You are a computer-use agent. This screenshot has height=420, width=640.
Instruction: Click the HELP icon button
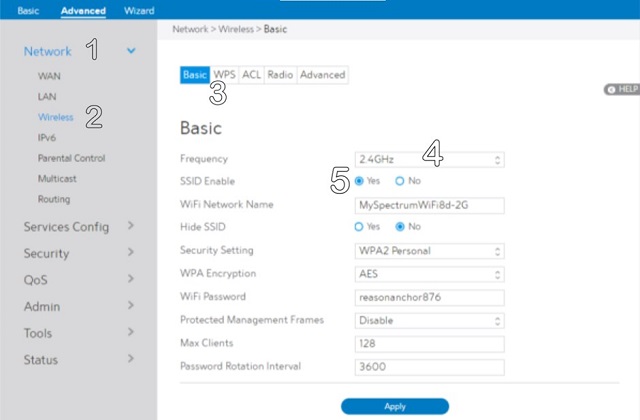point(620,89)
